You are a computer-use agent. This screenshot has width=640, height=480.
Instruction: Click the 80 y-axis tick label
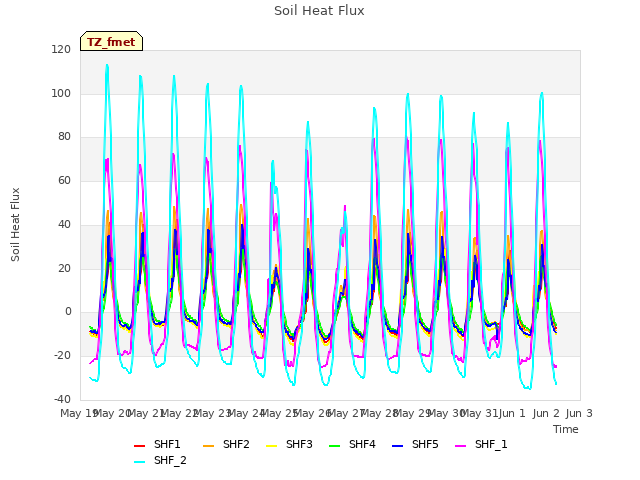click(x=64, y=137)
